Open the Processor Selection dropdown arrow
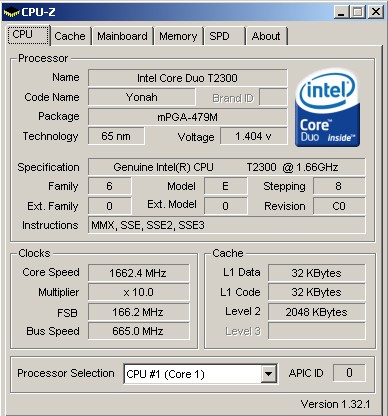 coord(268,374)
